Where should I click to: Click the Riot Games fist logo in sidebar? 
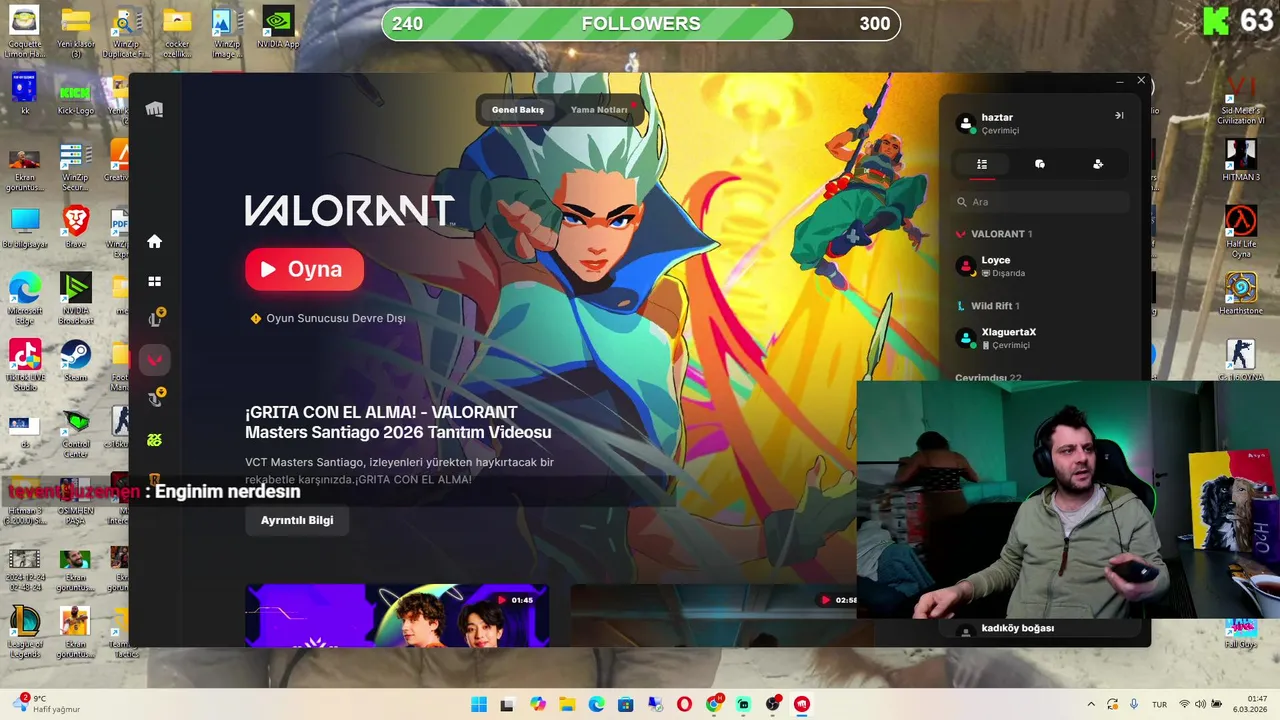pos(154,109)
